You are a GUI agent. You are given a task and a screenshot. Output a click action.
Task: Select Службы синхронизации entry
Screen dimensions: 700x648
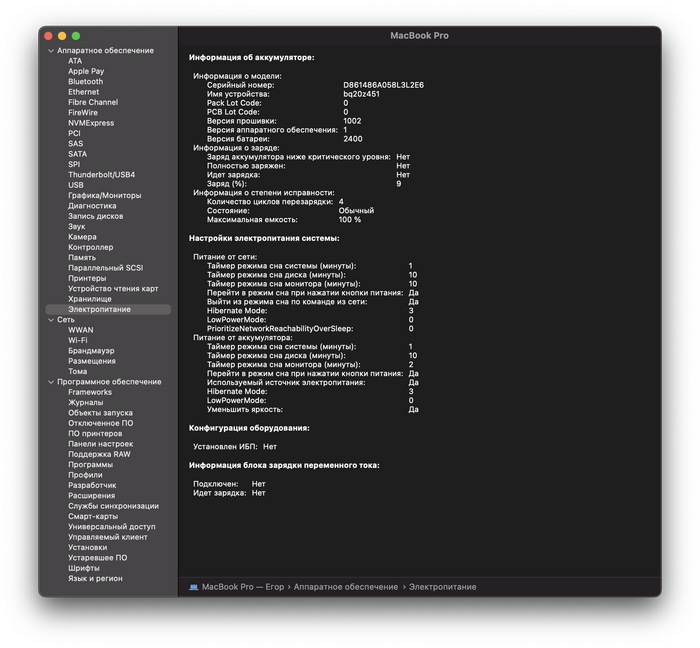113,506
